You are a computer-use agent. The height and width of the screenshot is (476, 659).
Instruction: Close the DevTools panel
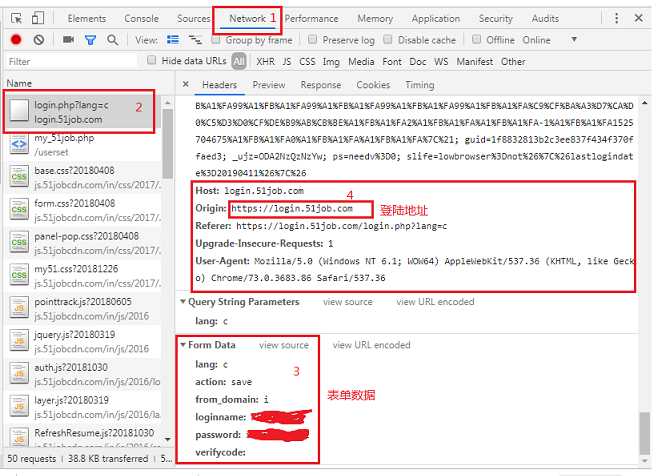point(638,18)
